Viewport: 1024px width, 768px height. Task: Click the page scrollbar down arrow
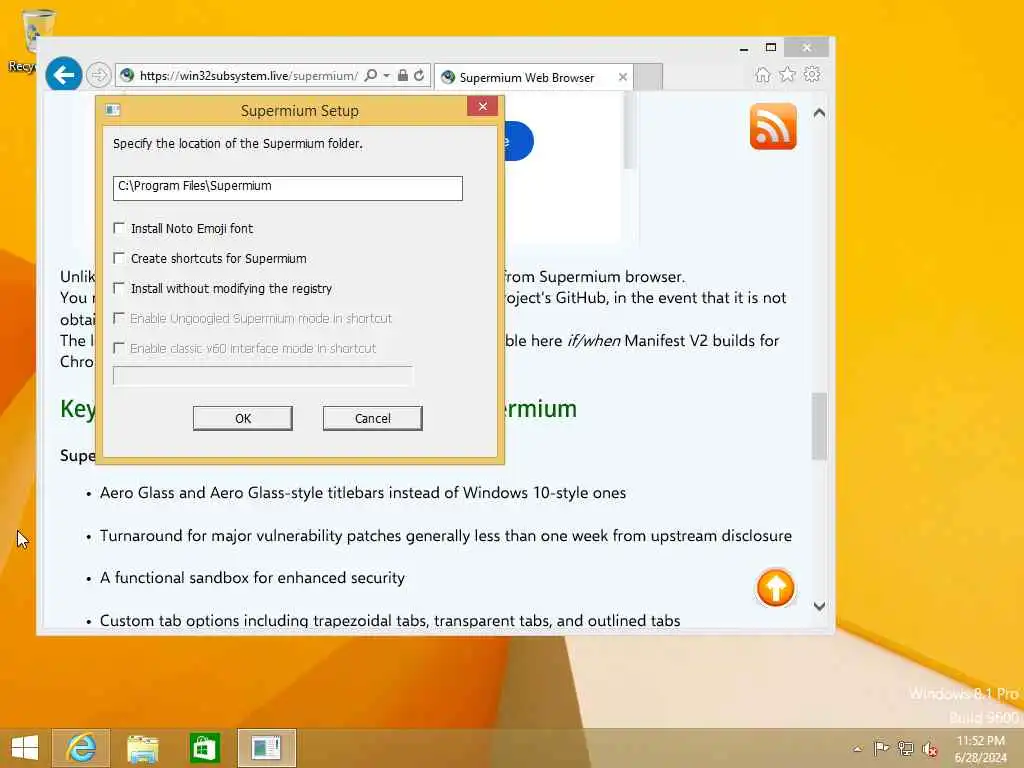(820, 606)
